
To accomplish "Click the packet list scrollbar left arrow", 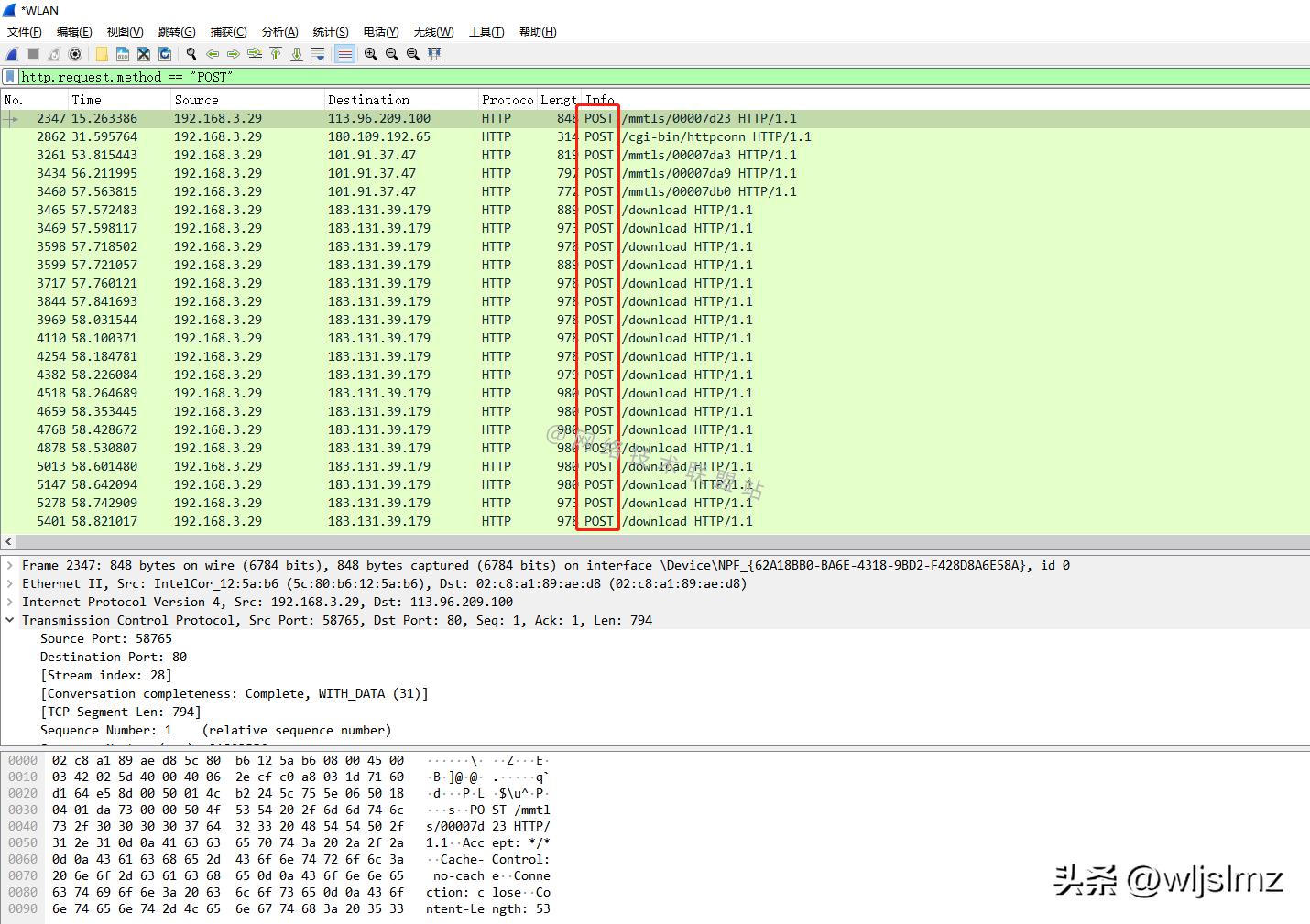I will click(8, 542).
